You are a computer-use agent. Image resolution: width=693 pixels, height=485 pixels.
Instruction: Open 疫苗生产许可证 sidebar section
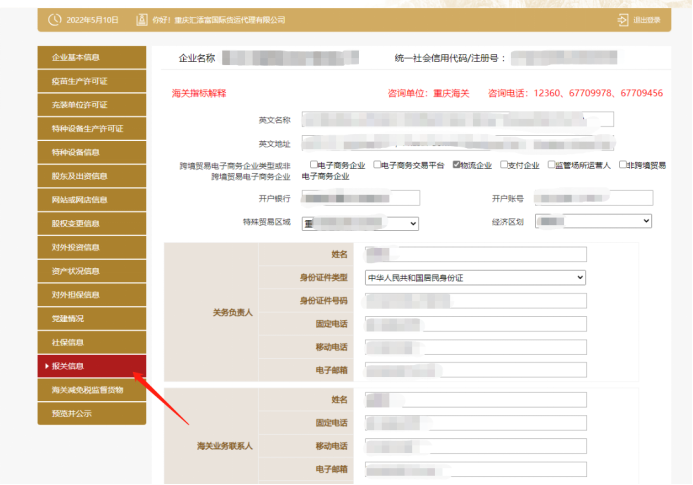92,81
